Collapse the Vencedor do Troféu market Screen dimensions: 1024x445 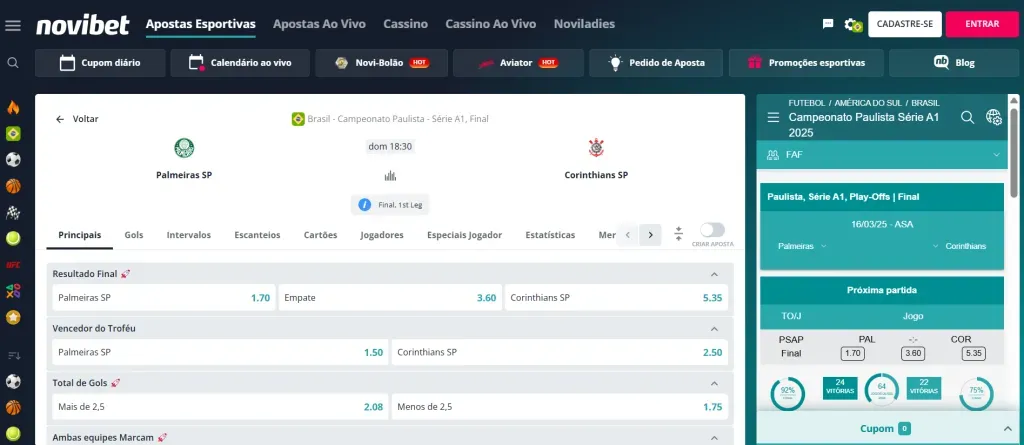pos(714,329)
